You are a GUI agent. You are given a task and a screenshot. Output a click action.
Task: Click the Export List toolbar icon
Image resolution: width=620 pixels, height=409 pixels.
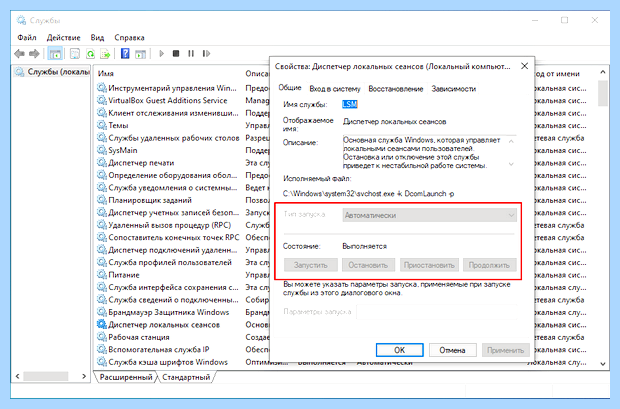coord(105,53)
